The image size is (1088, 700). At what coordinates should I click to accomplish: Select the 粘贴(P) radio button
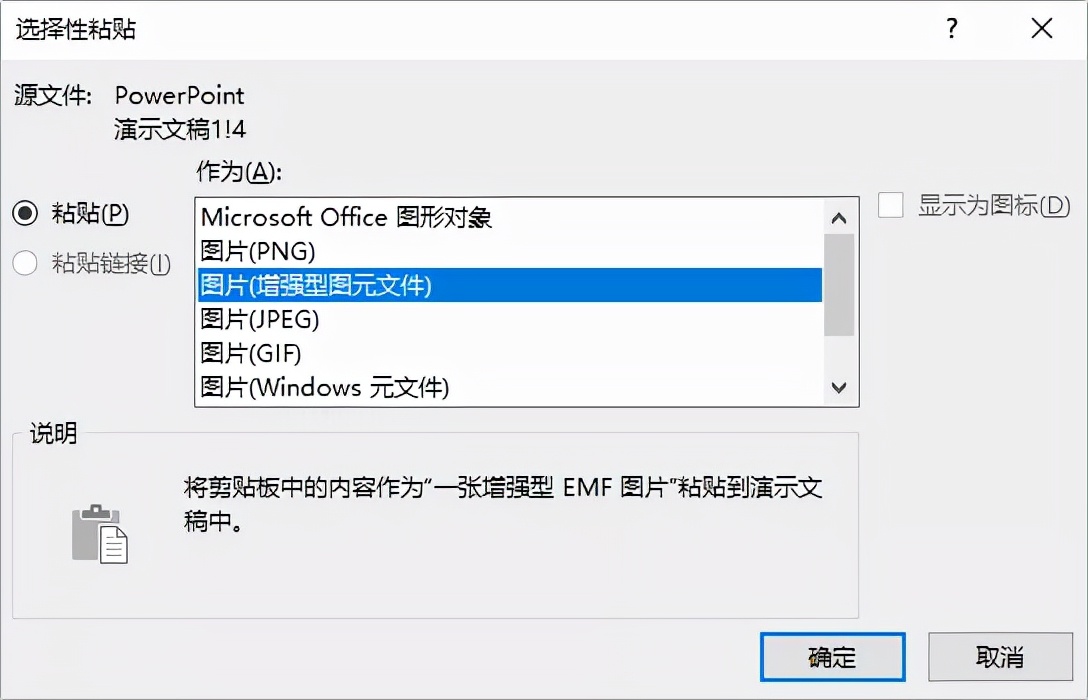point(26,213)
